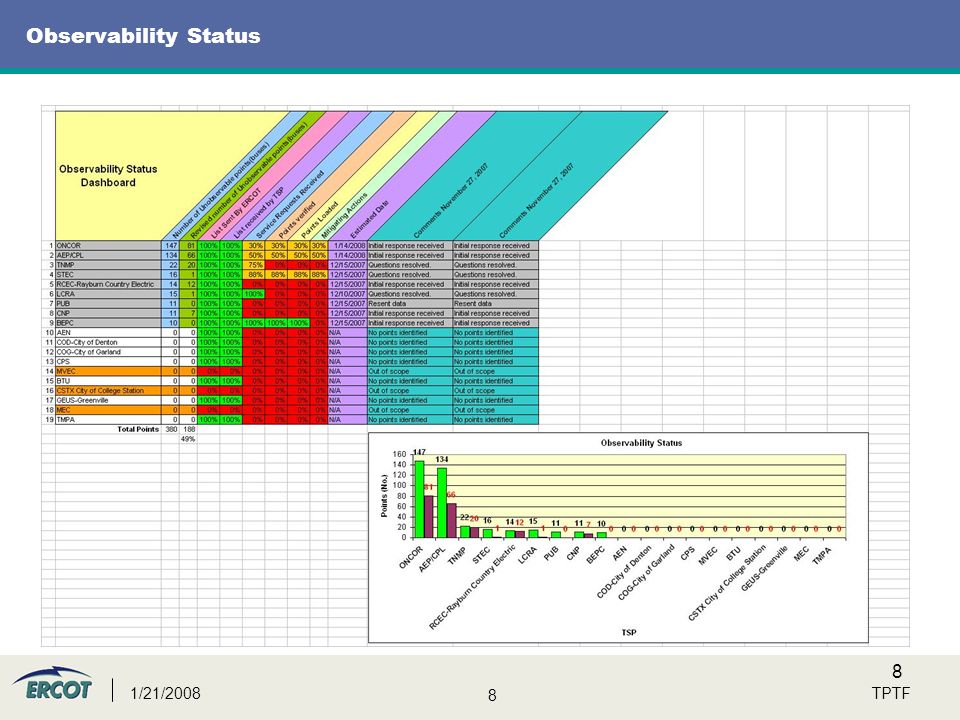Select the 'Service Requests Received' column header
Viewport: 960px width, 720px height.
(290, 204)
